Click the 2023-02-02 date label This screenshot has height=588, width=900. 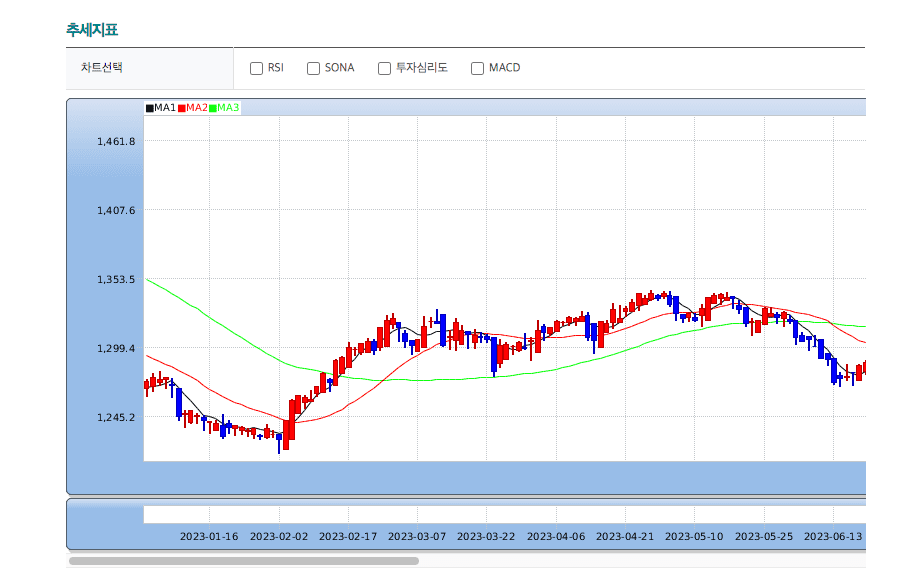279,536
